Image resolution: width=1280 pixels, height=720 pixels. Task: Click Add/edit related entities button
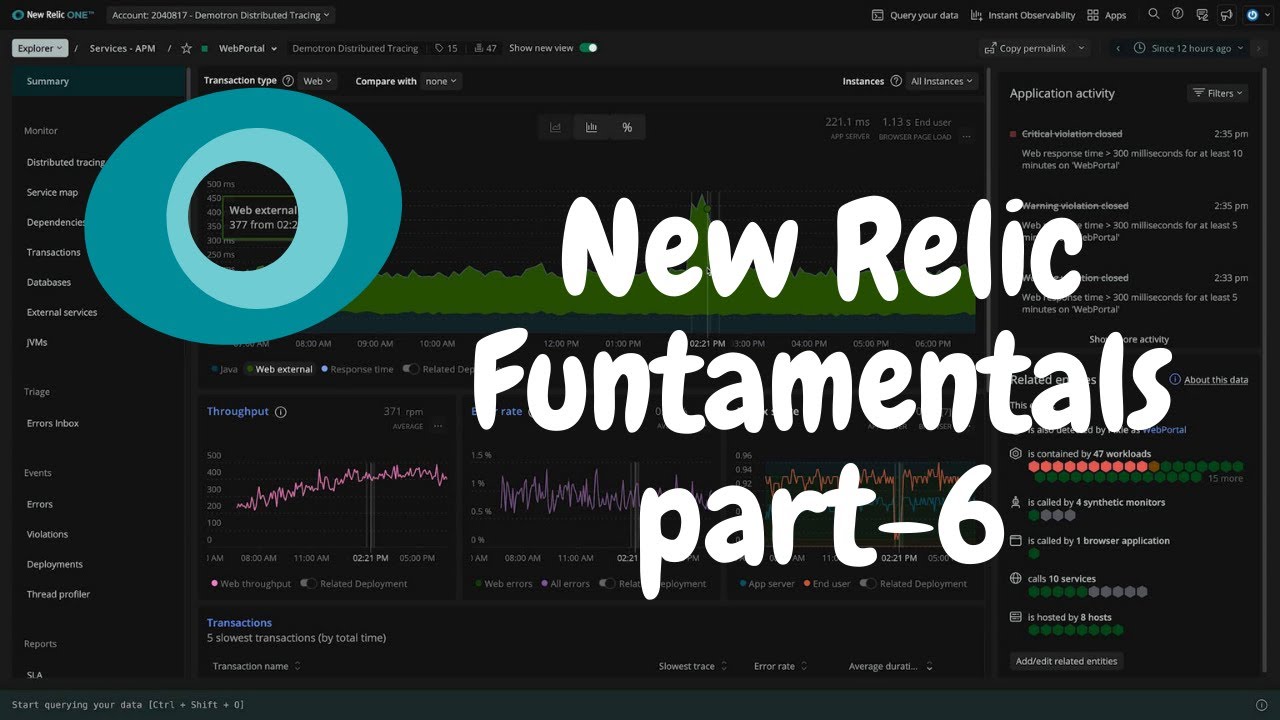pos(1066,661)
